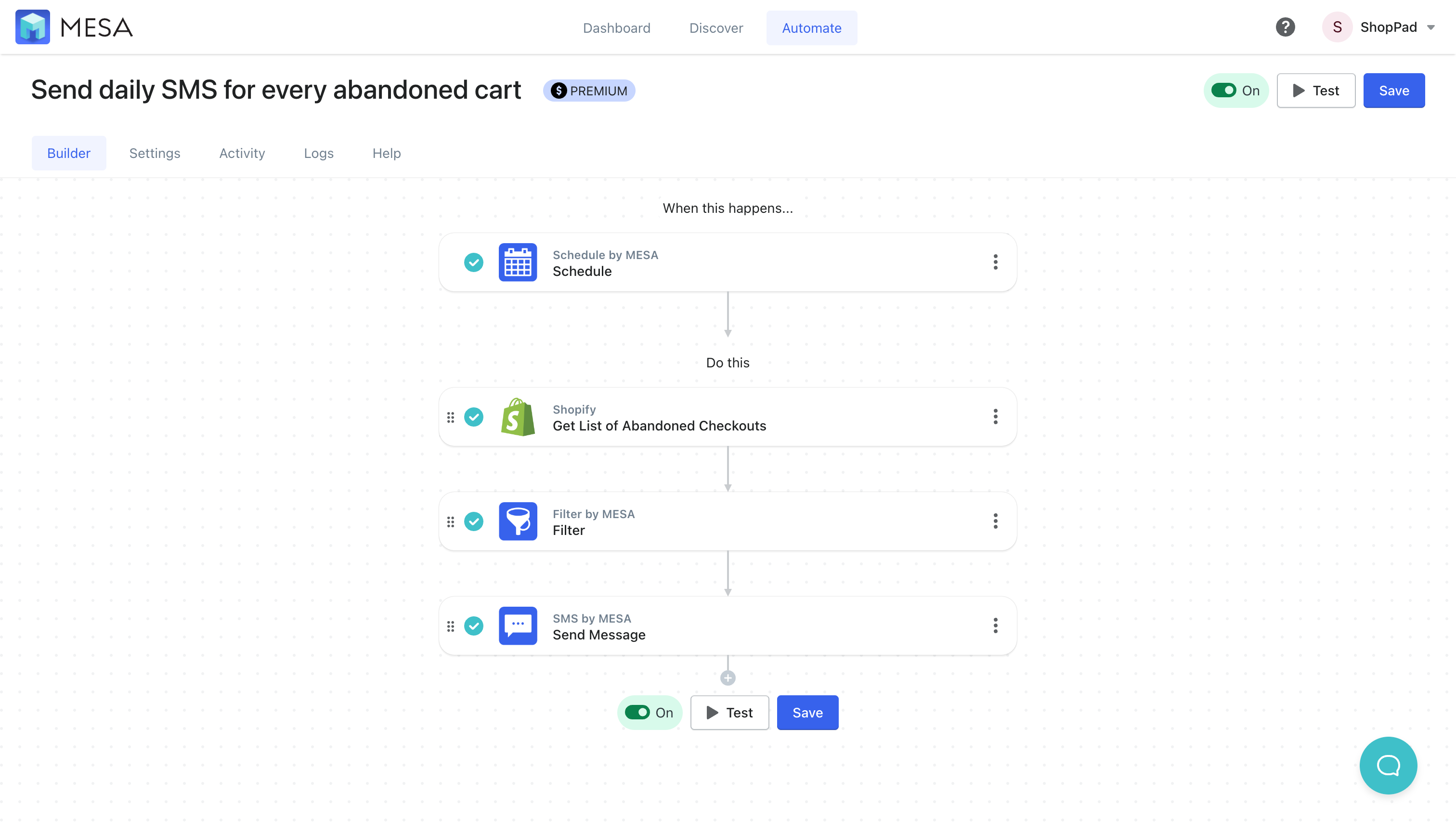Open the help question mark icon
Viewport: 1456px width, 833px height.
[1285, 27]
